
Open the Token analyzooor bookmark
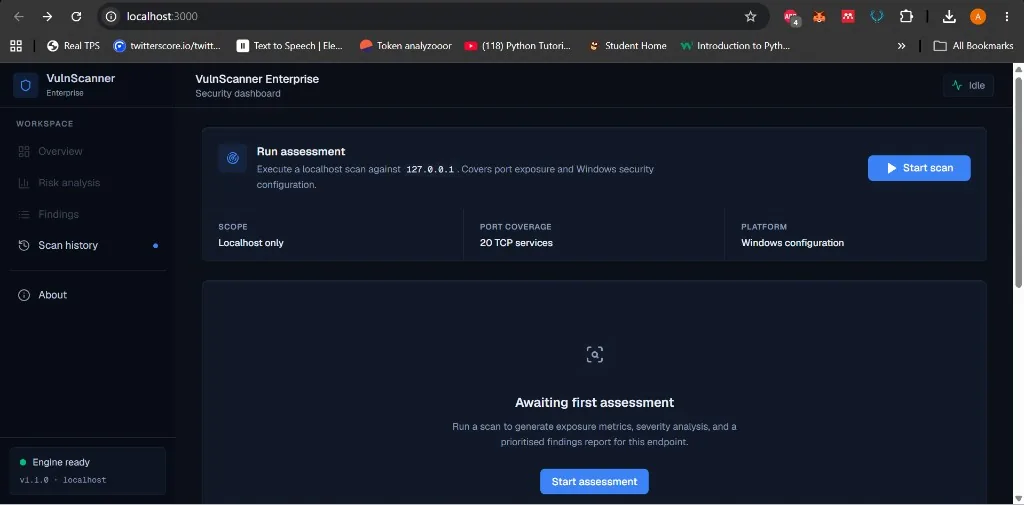point(406,46)
